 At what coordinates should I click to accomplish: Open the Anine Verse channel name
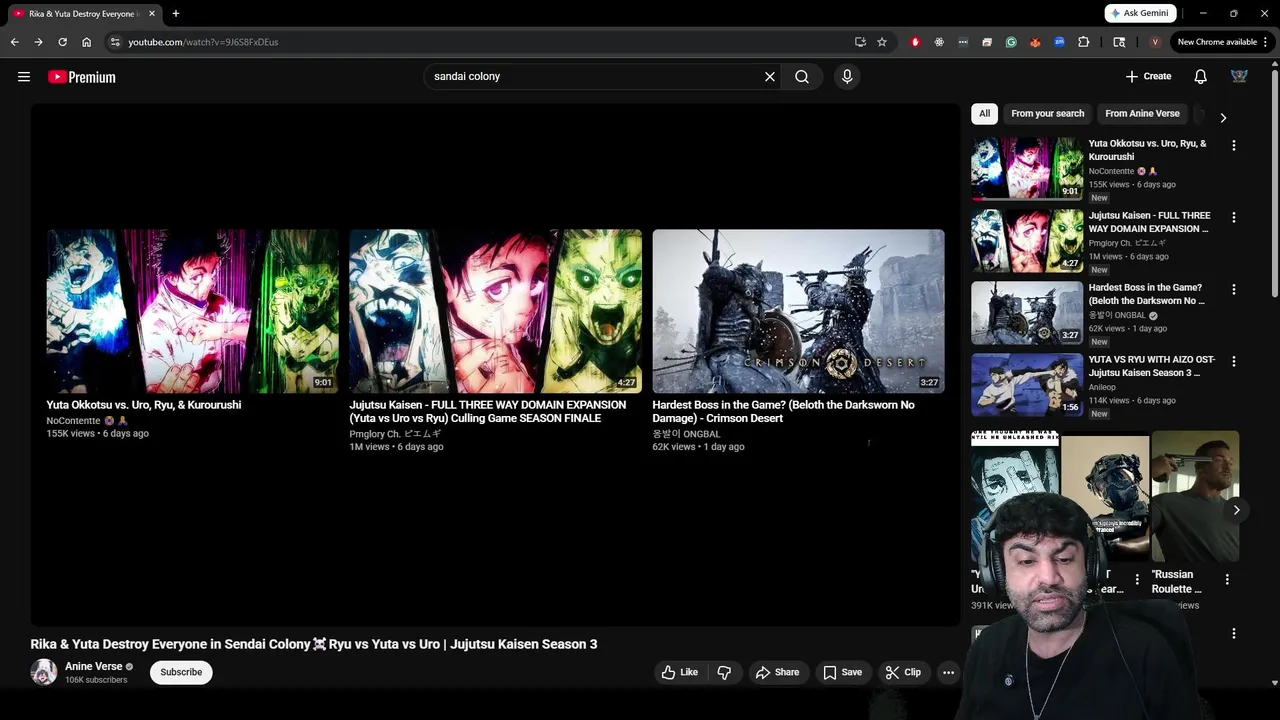(x=93, y=666)
